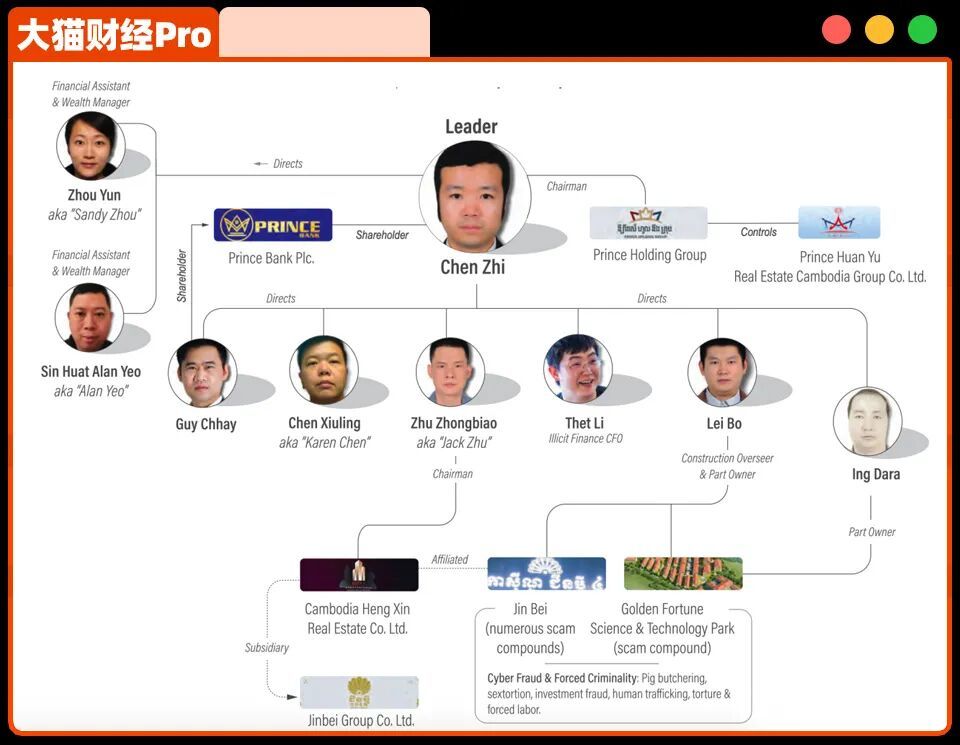Click the "Guy Chhay" name label
This screenshot has width=960, height=745.
206,424
